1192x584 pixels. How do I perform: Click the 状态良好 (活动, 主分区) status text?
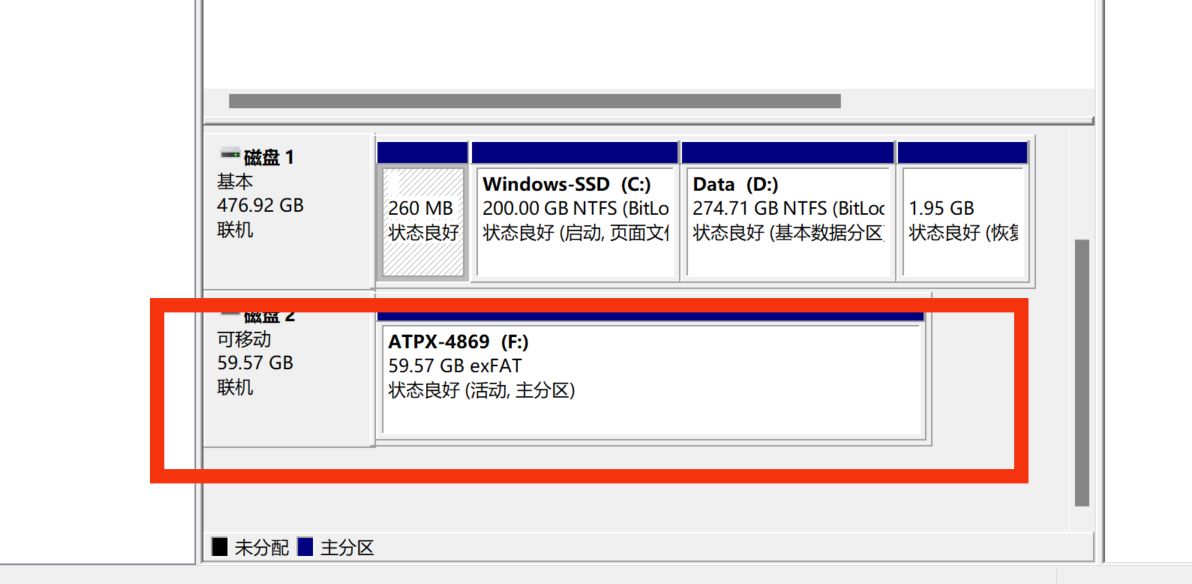coord(482,391)
